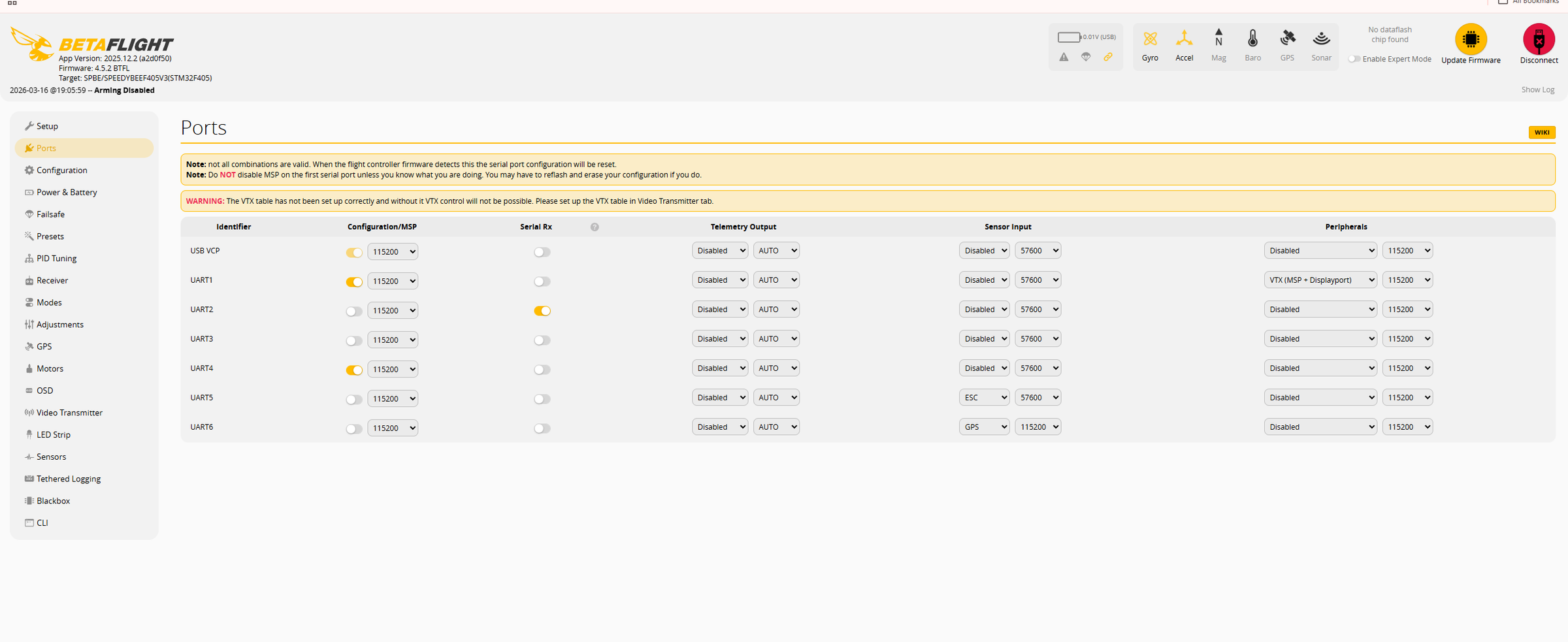Click the battery voltage indicator icon

tap(1070, 37)
